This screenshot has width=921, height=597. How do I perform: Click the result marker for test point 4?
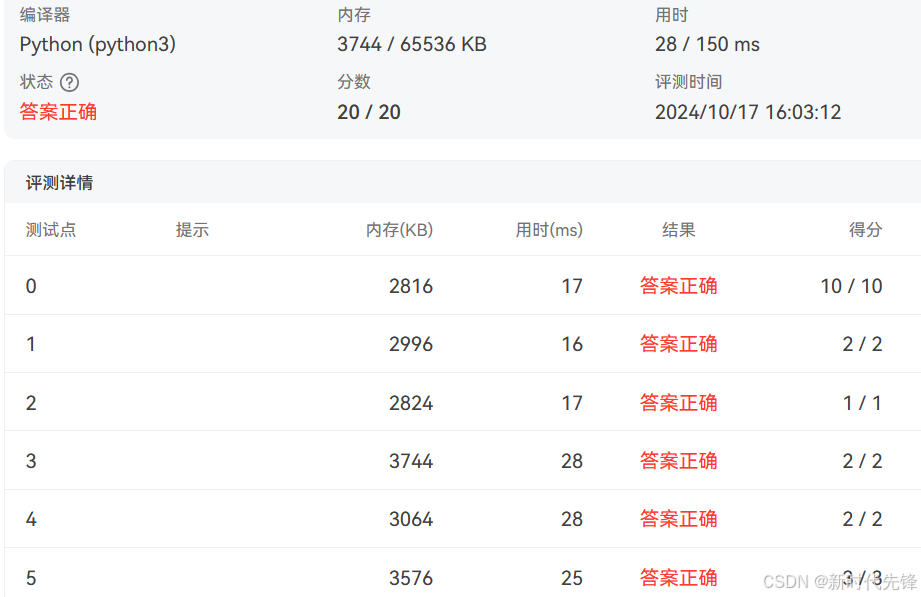(678, 518)
